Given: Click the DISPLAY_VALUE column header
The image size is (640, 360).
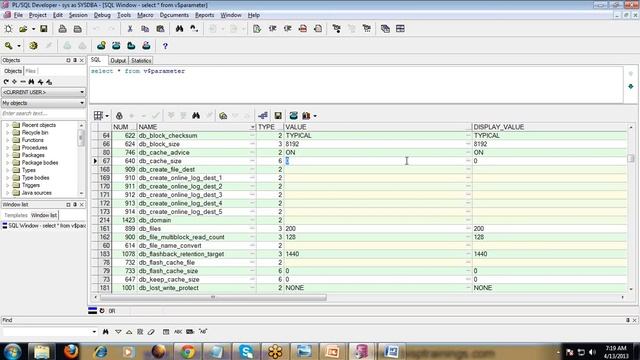Looking at the screenshot, I should point(550,127).
